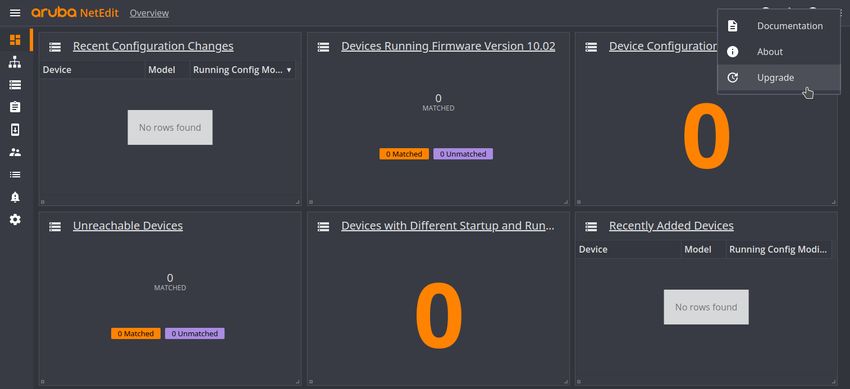Open the devices list sidebar icon

coord(15,85)
